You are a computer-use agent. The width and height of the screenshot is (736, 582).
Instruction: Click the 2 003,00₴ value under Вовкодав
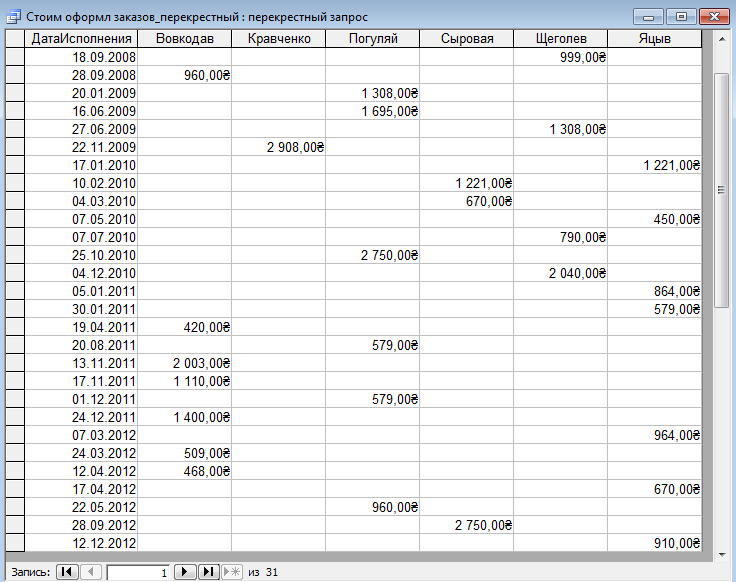point(184,363)
